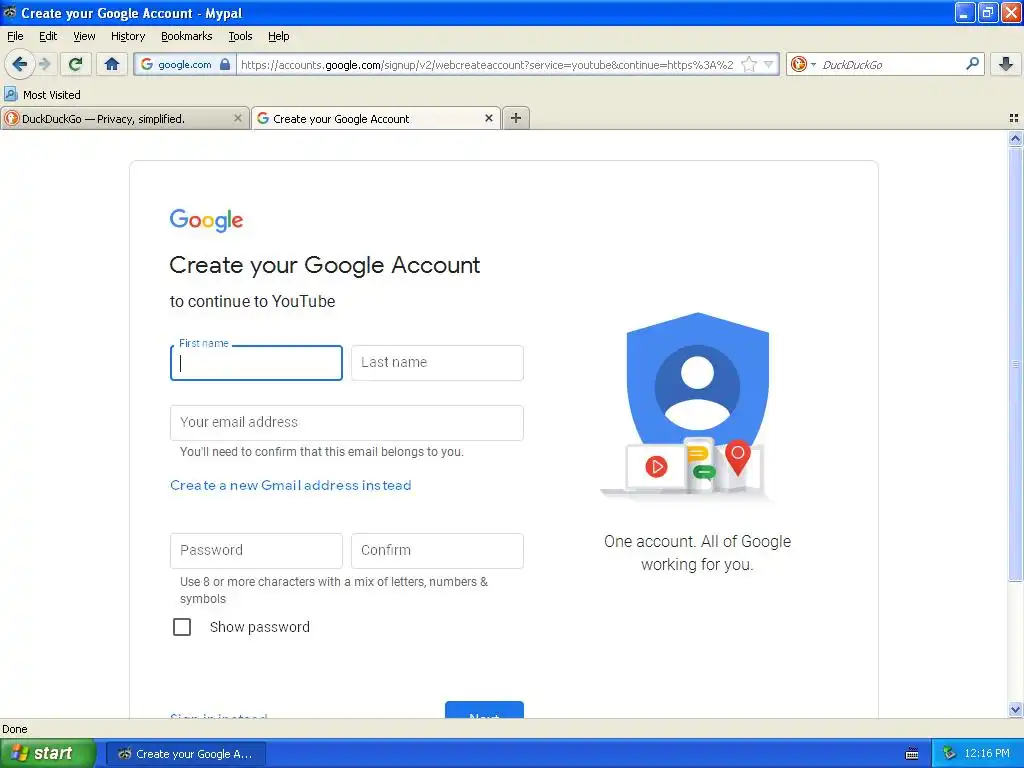Click the Your email address field
The height and width of the screenshot is (768, 1024).
tap(346, 423)
